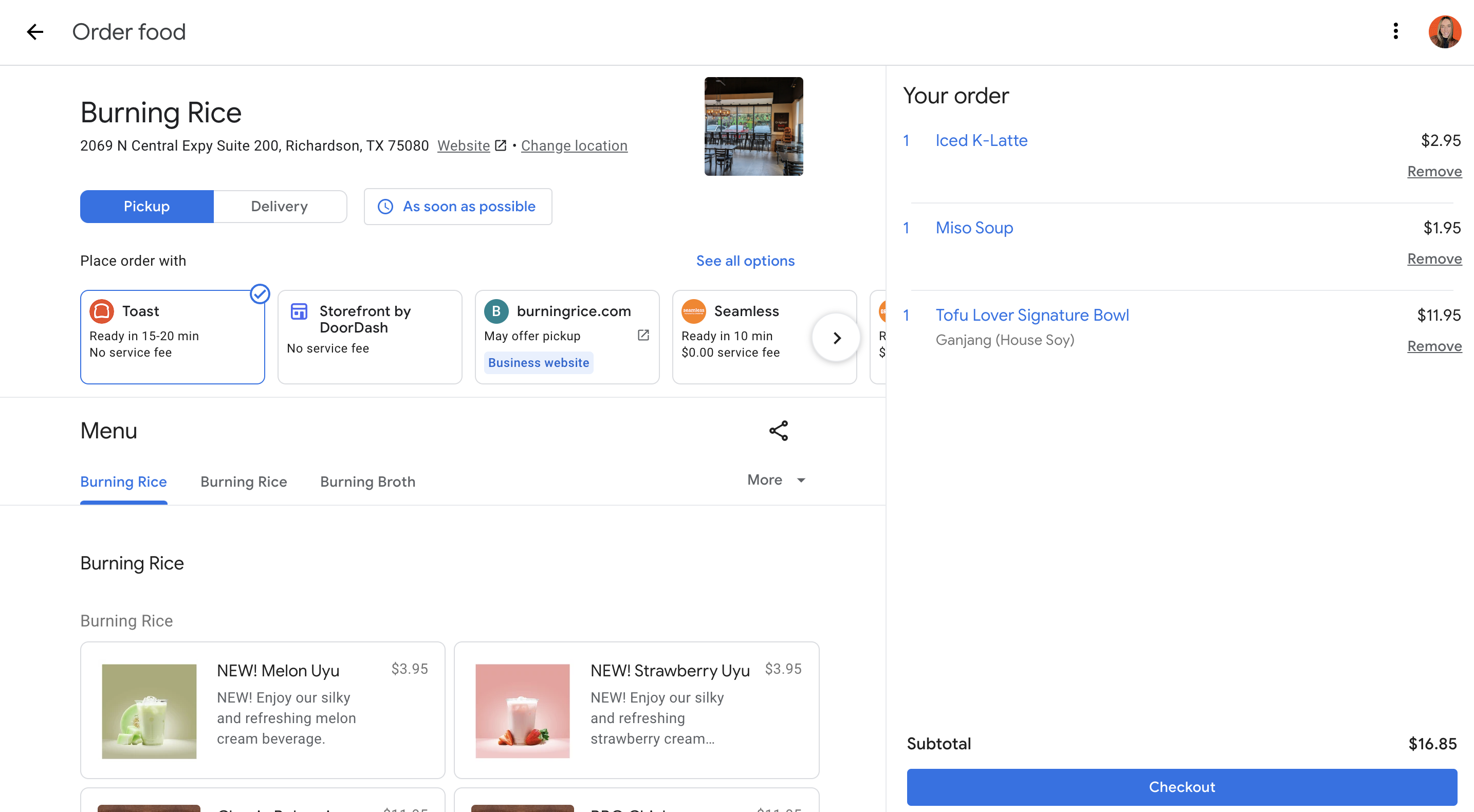The width and height of the screenshot is (1474, 812).
Task: Click the external link icon beside Website
Action: 501,145
